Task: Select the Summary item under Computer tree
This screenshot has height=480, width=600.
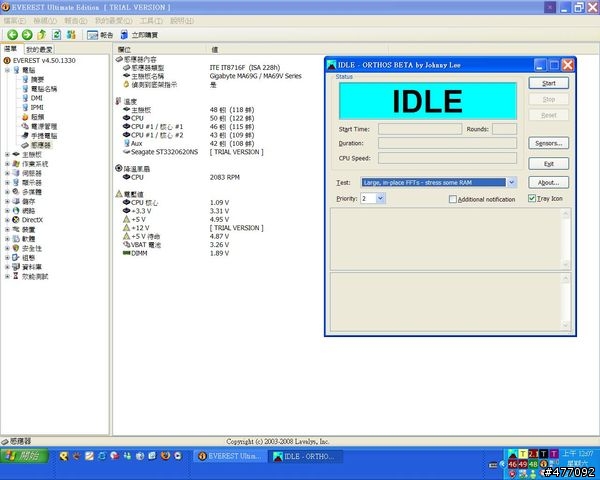Action: point(38,79)
